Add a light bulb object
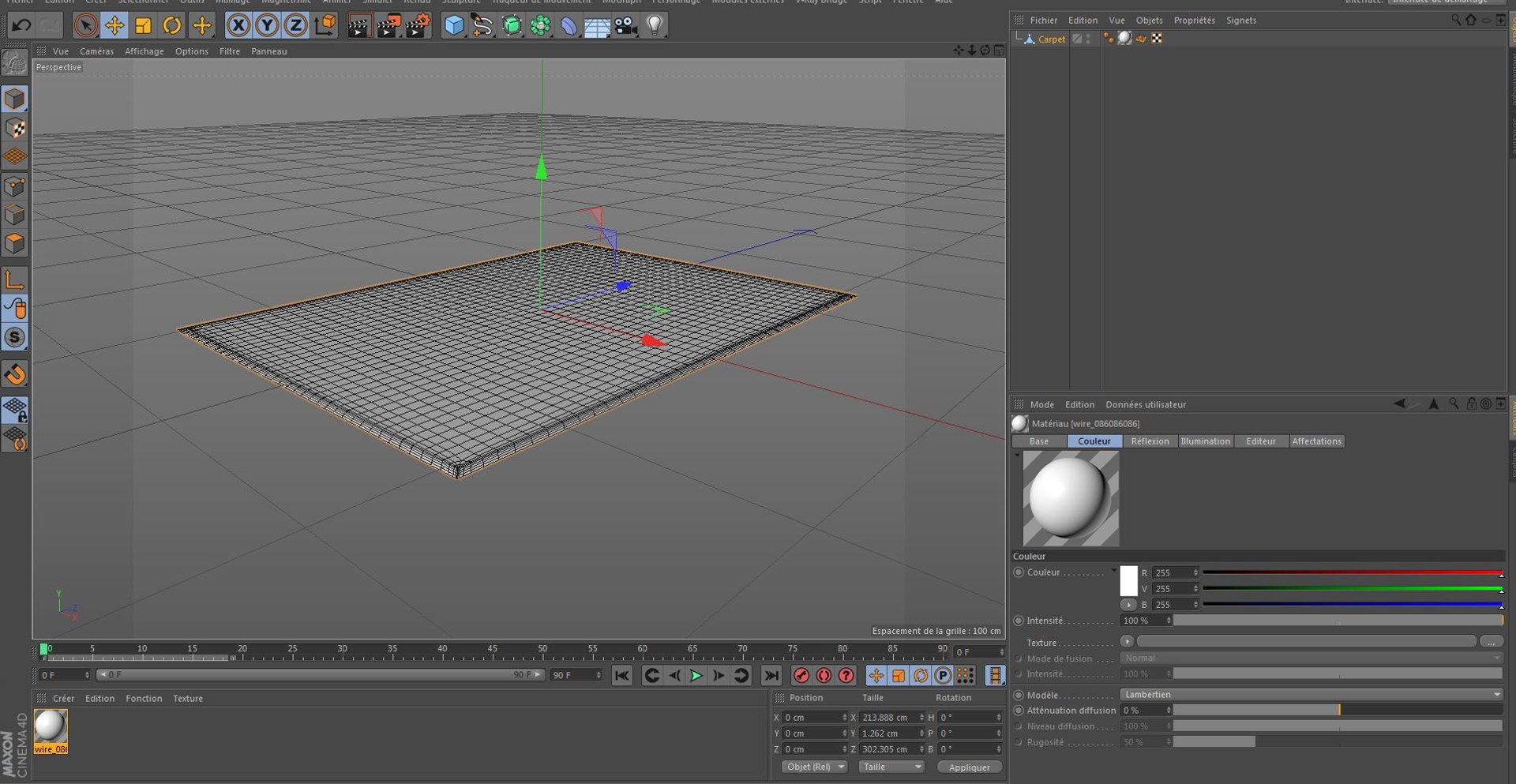 point(655,25)
